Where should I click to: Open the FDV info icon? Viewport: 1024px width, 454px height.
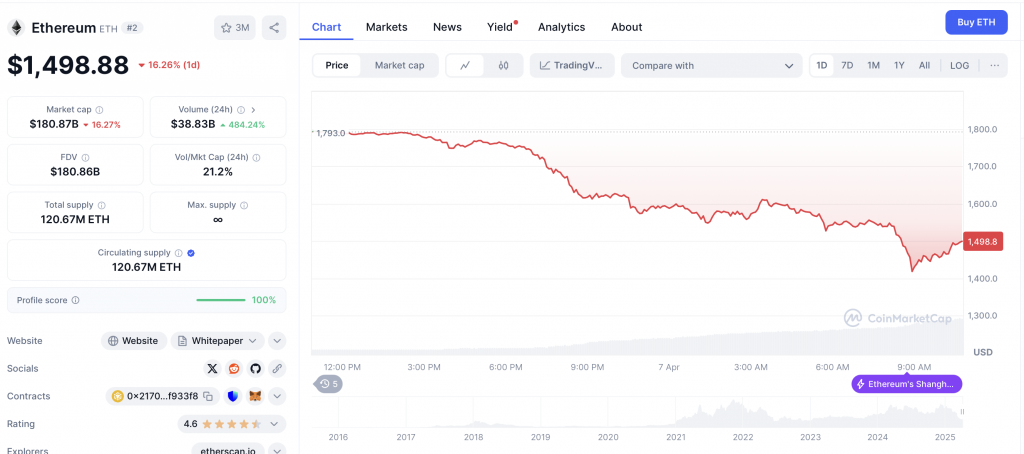pos(86,157)
